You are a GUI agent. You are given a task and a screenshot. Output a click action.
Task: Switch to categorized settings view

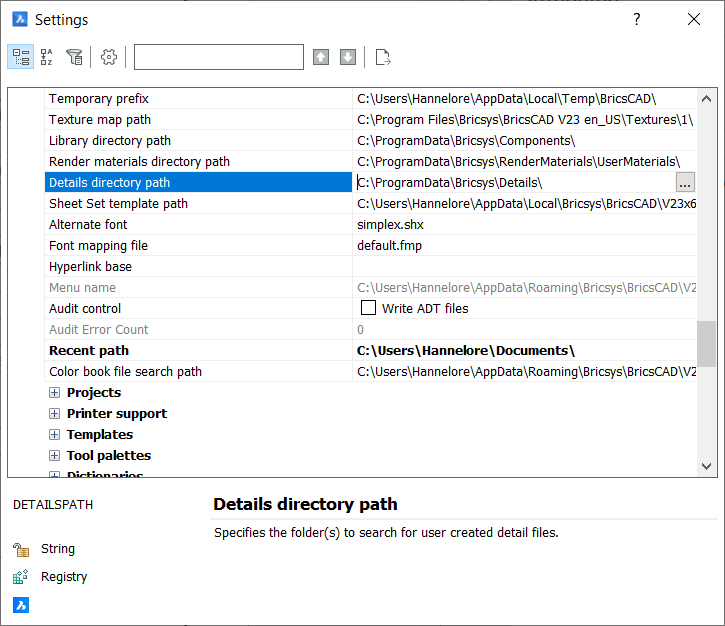click(20, 57)
